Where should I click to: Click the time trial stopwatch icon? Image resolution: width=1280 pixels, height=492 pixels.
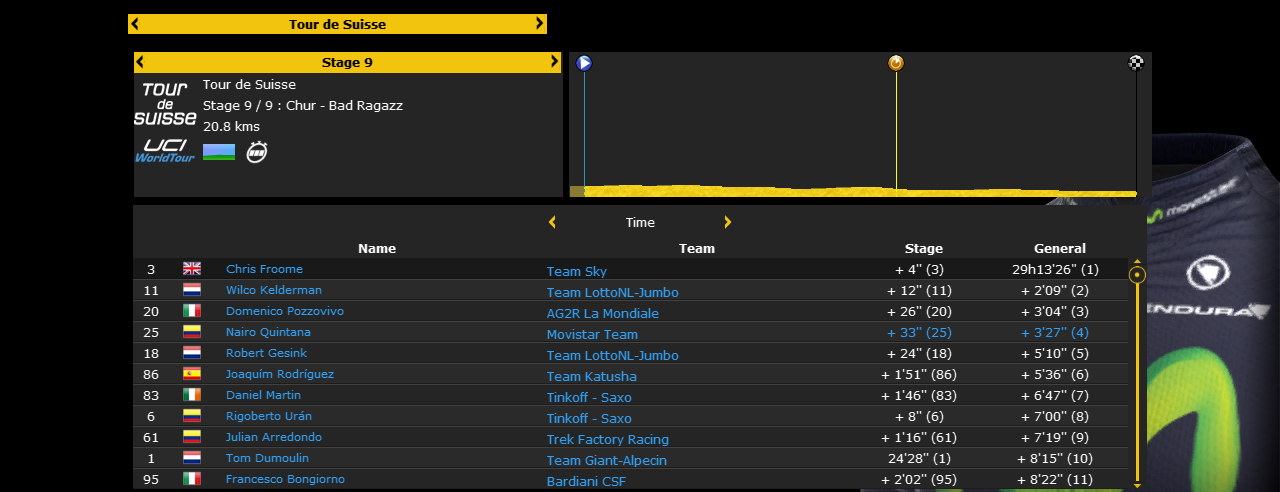click(257, 152)
